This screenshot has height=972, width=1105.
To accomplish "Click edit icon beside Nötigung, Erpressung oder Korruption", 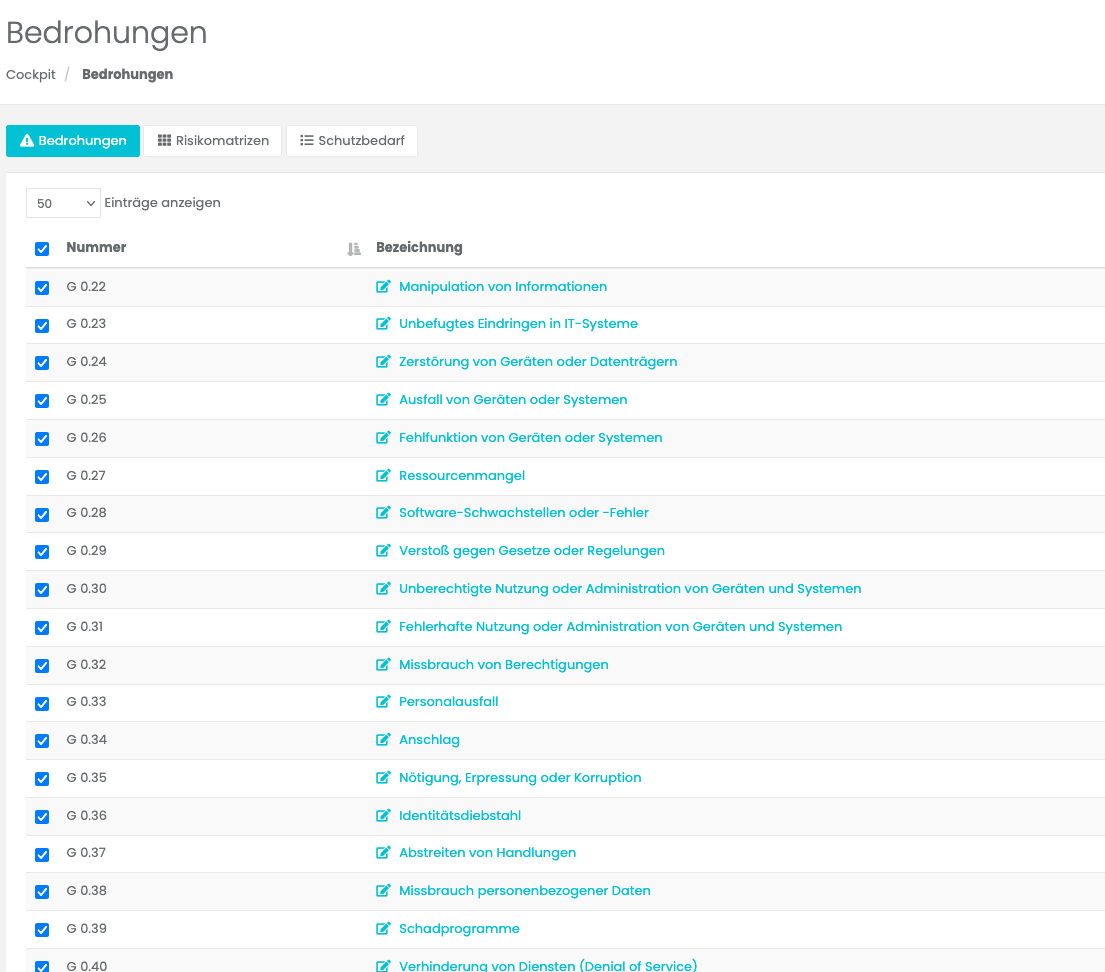I will 383,777.
